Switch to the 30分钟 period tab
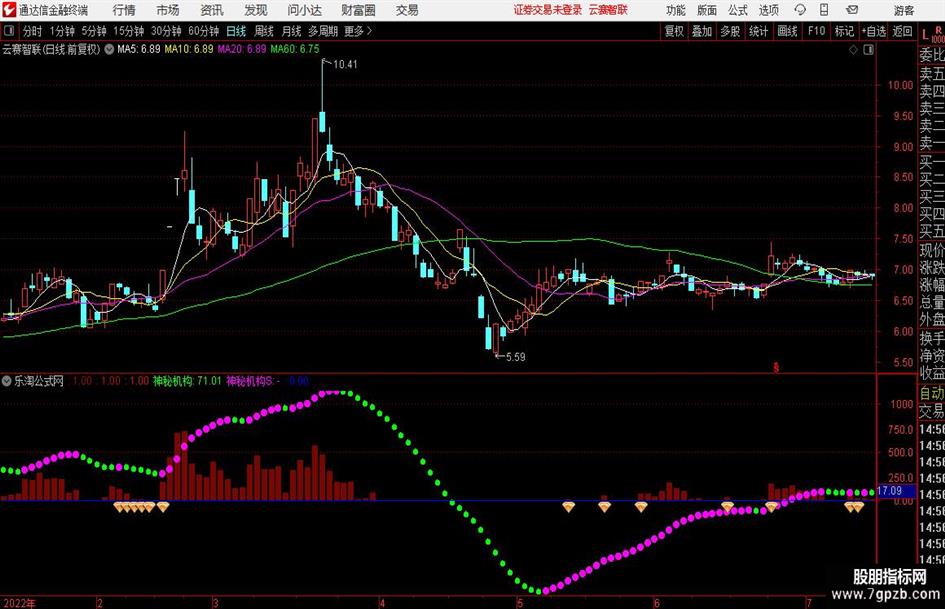 pos(166,31)
